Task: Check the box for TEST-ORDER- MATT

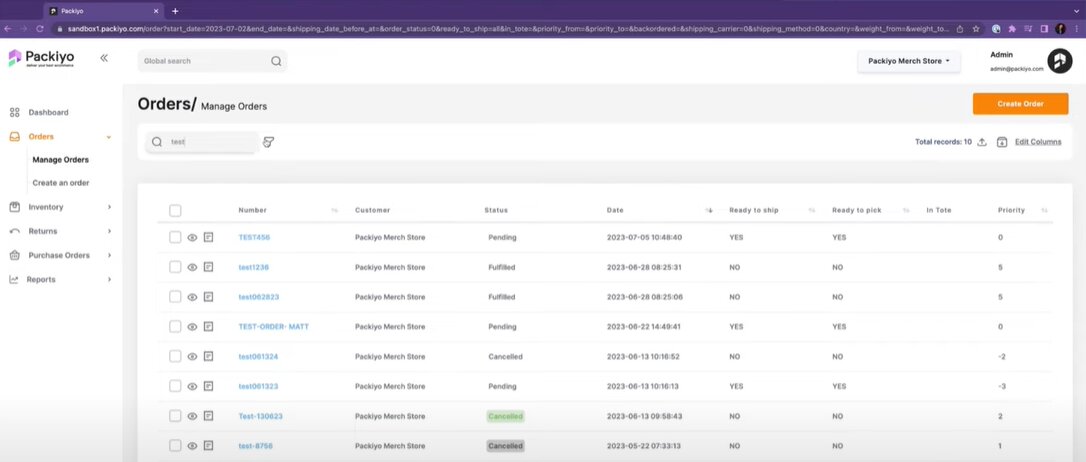Action: click(175, 327)
